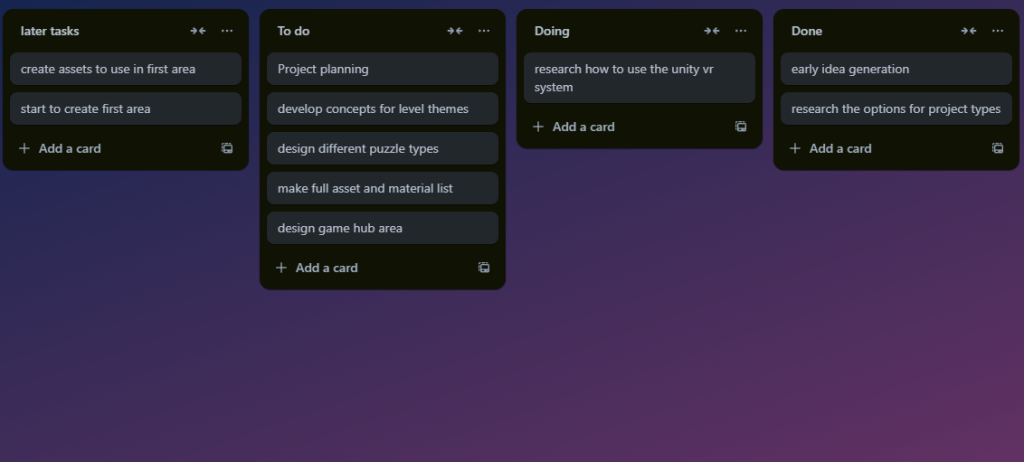This screenshot has height=462, width=1024.
Task: Collapse the 'Done' list
Action: [x=969, y=31]
